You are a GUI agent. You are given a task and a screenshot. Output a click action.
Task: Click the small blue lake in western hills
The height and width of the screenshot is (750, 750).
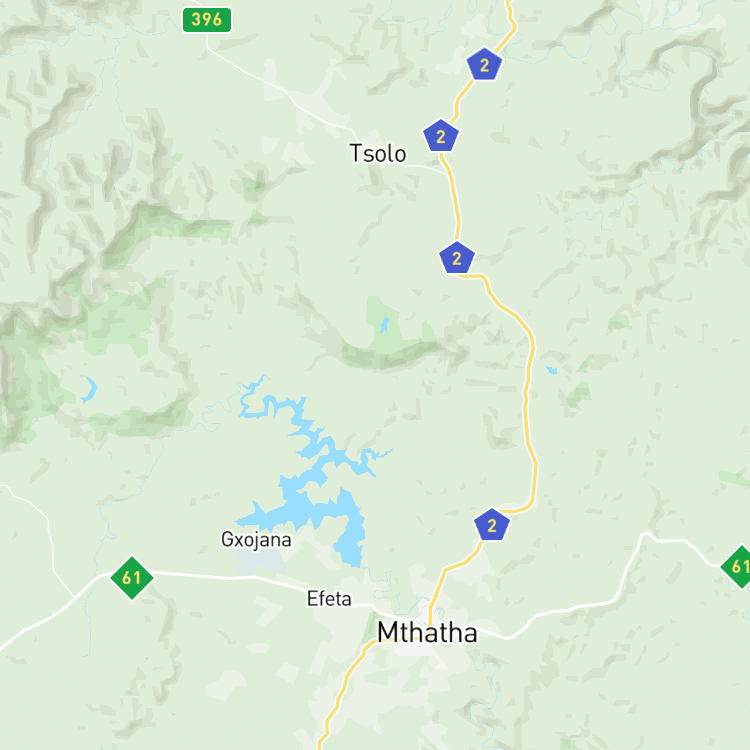(89, 389)
